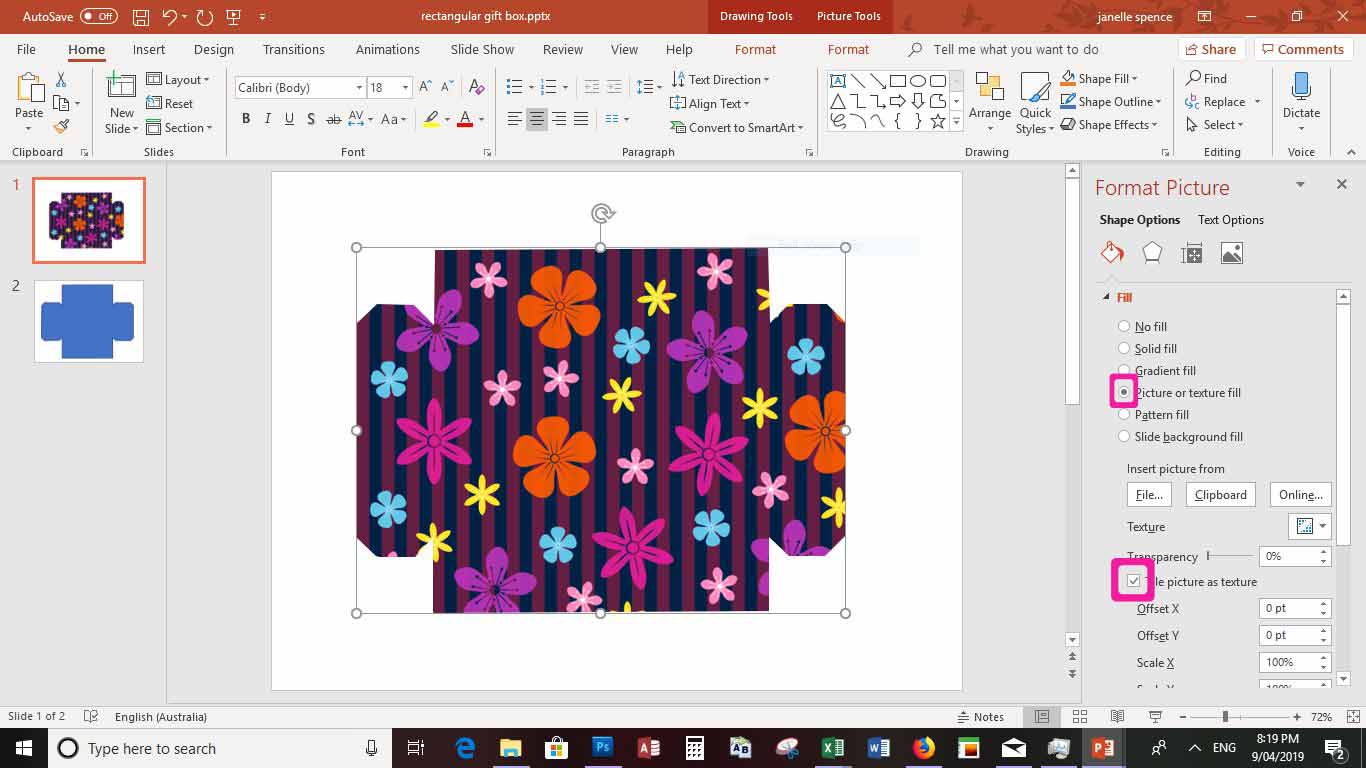Click the Fill & Line icon in Format Picture

click(x=1111, y=252)
